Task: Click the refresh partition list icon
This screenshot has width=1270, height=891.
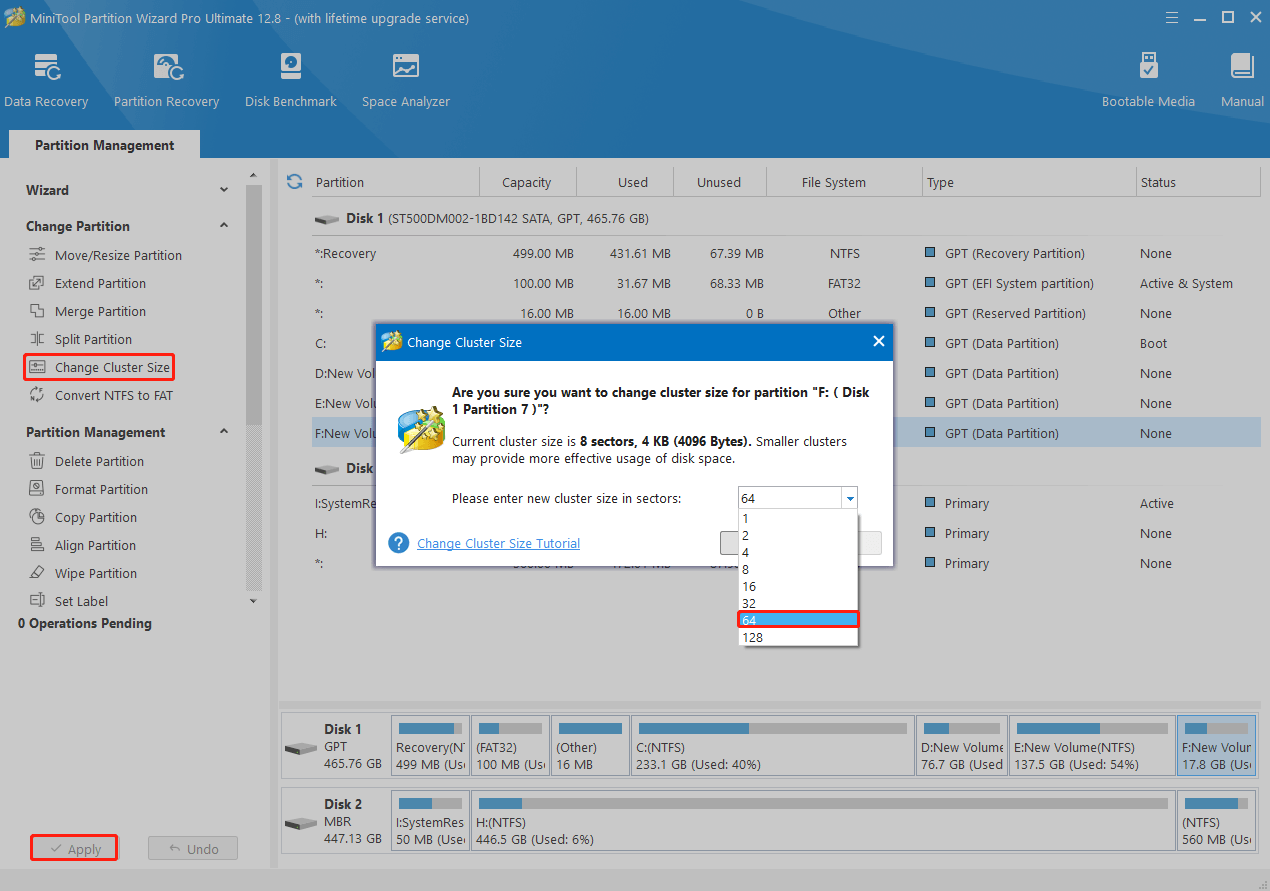Action: [294, 182]
